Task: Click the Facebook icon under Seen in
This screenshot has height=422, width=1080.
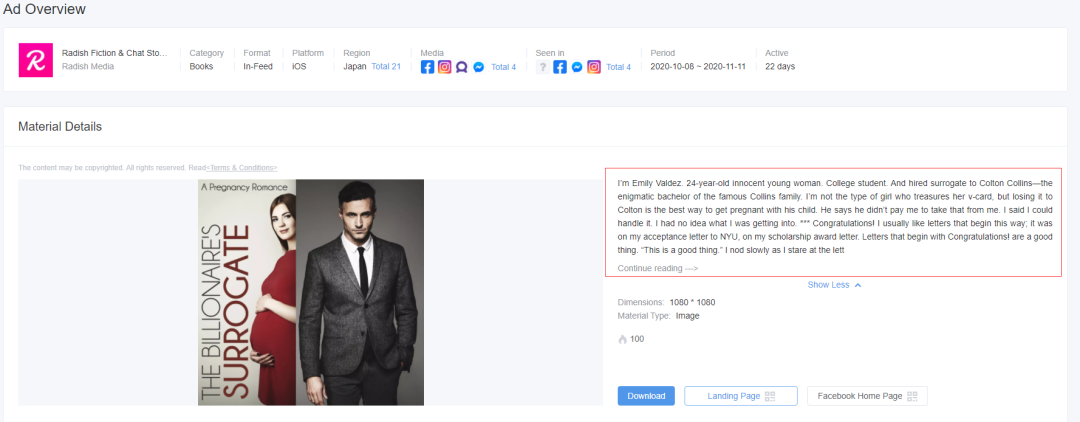Action: point(560,67)
